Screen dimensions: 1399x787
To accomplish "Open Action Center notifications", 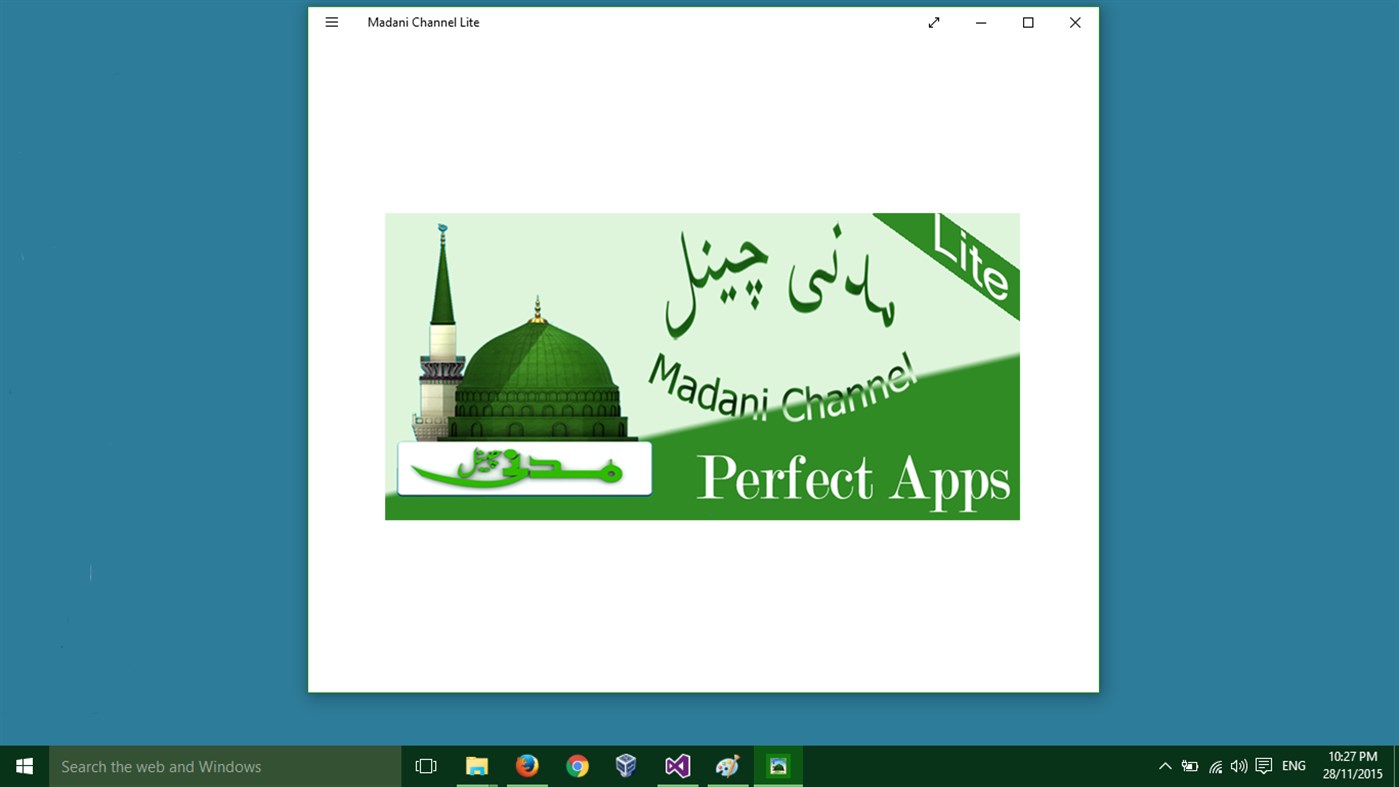I will (1263, 765).
